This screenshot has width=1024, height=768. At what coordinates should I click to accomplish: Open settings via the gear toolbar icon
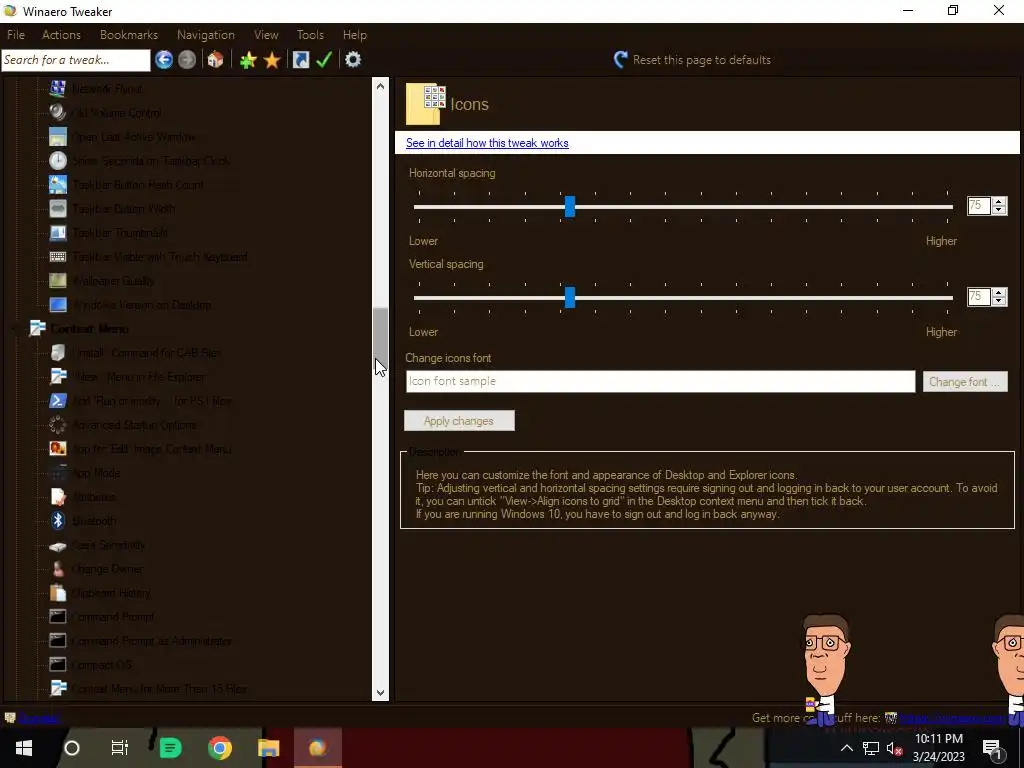(x=353, y=60)
